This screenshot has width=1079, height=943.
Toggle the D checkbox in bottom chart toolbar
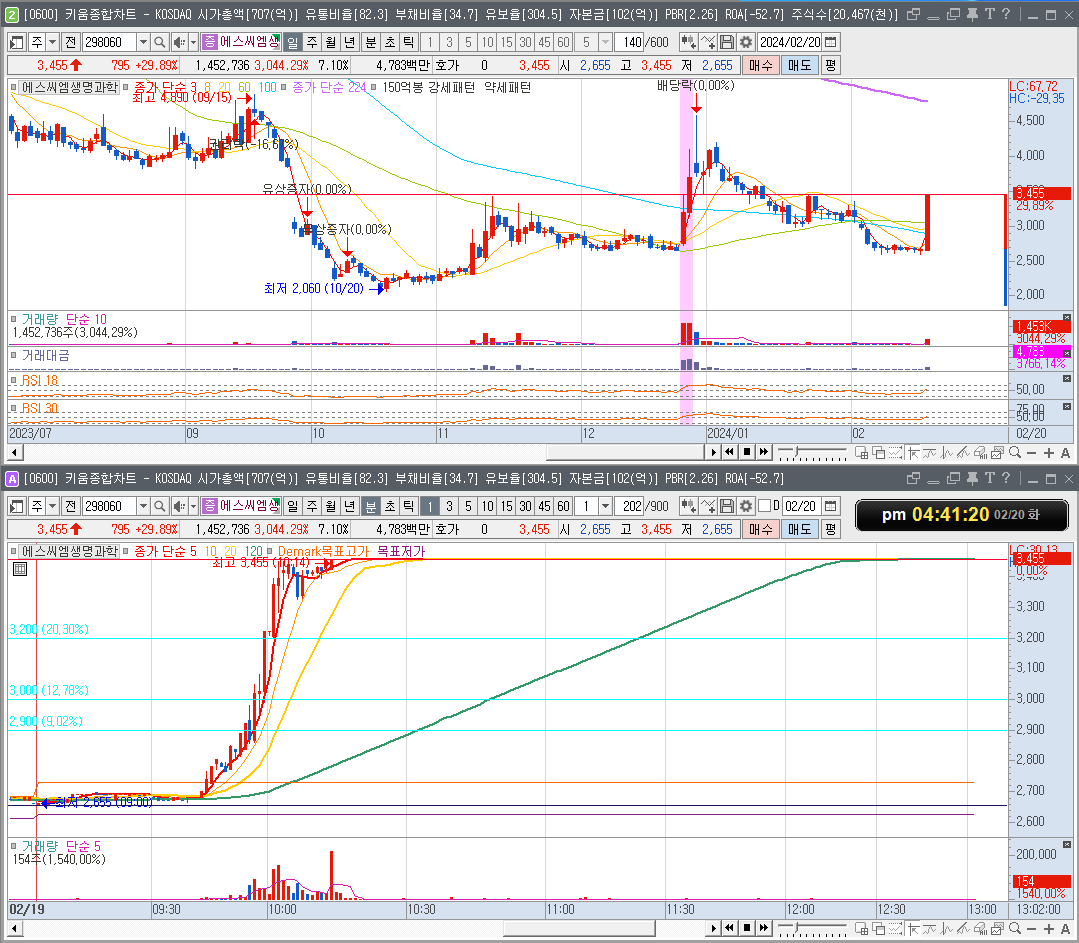[x=764, y=507]
